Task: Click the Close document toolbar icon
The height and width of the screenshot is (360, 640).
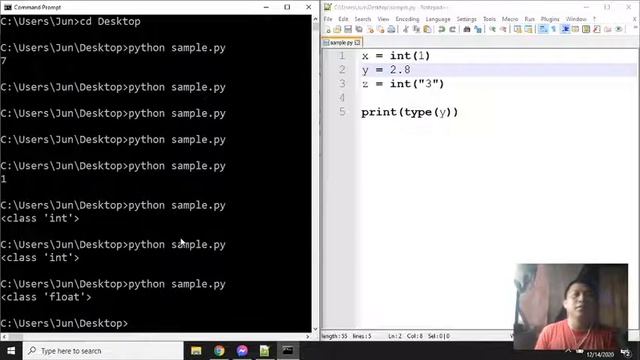Action: pyautogui.click(x=370, y=29)
